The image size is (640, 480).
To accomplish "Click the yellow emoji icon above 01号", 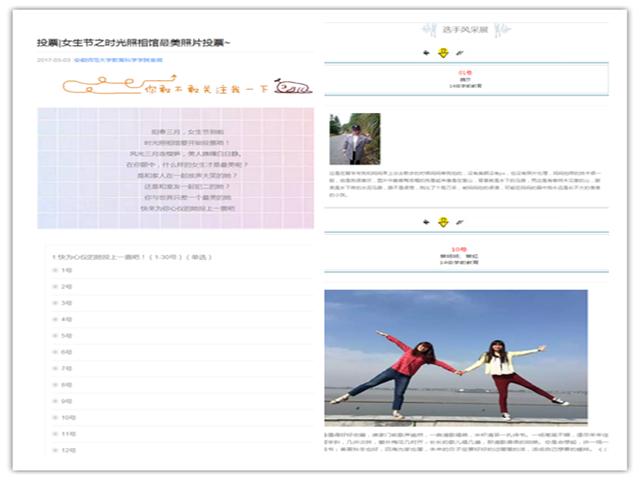I will 443,53.
